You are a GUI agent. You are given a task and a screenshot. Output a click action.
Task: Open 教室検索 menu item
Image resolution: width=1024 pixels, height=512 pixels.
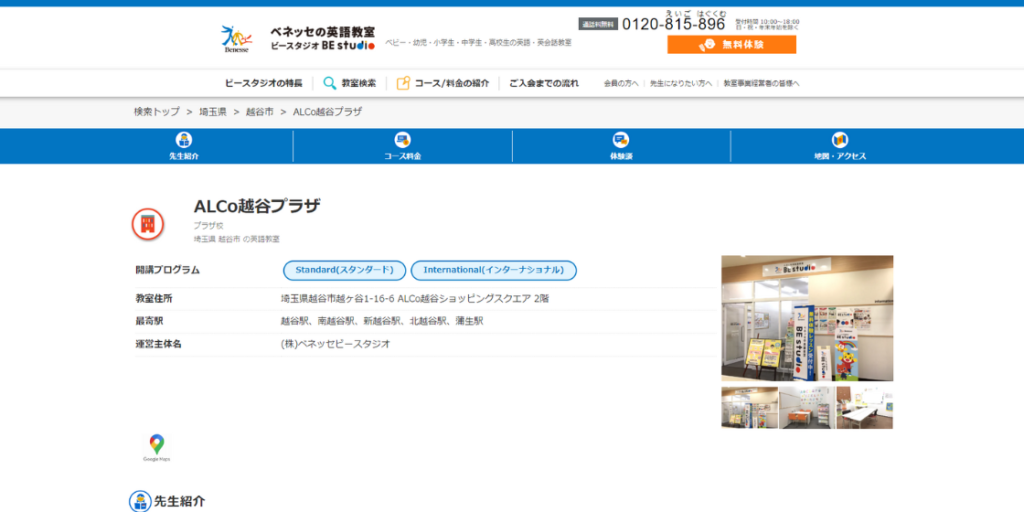(359, 83)
